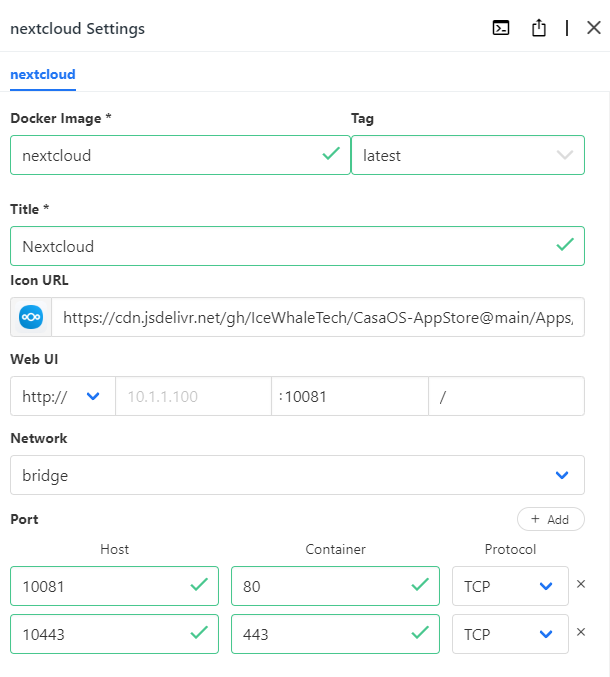The width and height of the screenshot is (610, 677).
Task: Click the Title field validation checkmark
Action: click(x=564, y=245)
